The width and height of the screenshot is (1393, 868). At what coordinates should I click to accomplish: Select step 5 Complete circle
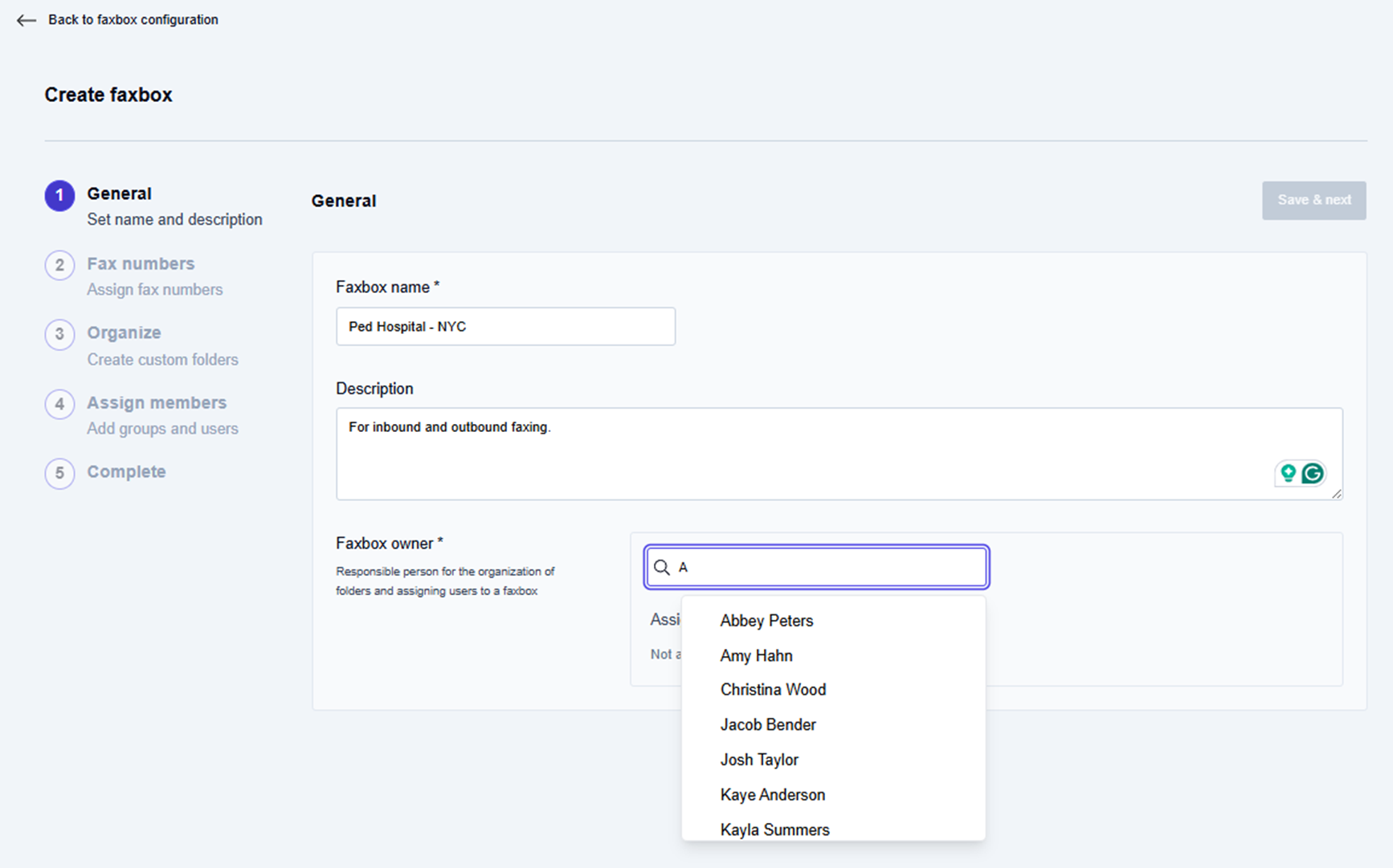pyautogui.click(x=59, y=474)
